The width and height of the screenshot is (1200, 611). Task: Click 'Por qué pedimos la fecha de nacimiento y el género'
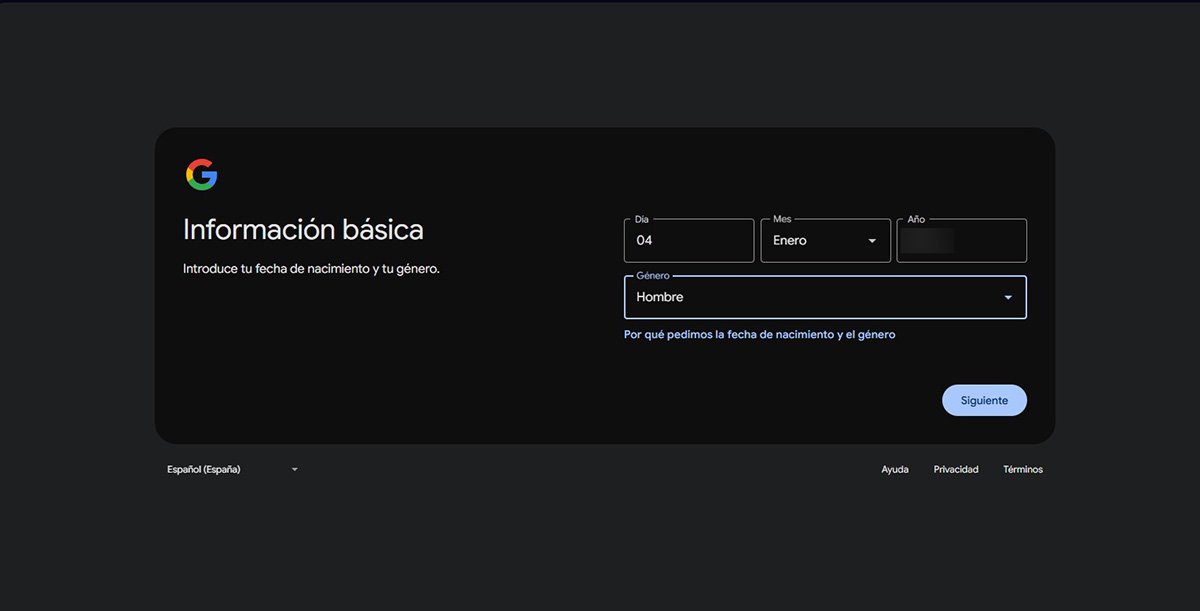pyautogui.click(x=760, y=334)
